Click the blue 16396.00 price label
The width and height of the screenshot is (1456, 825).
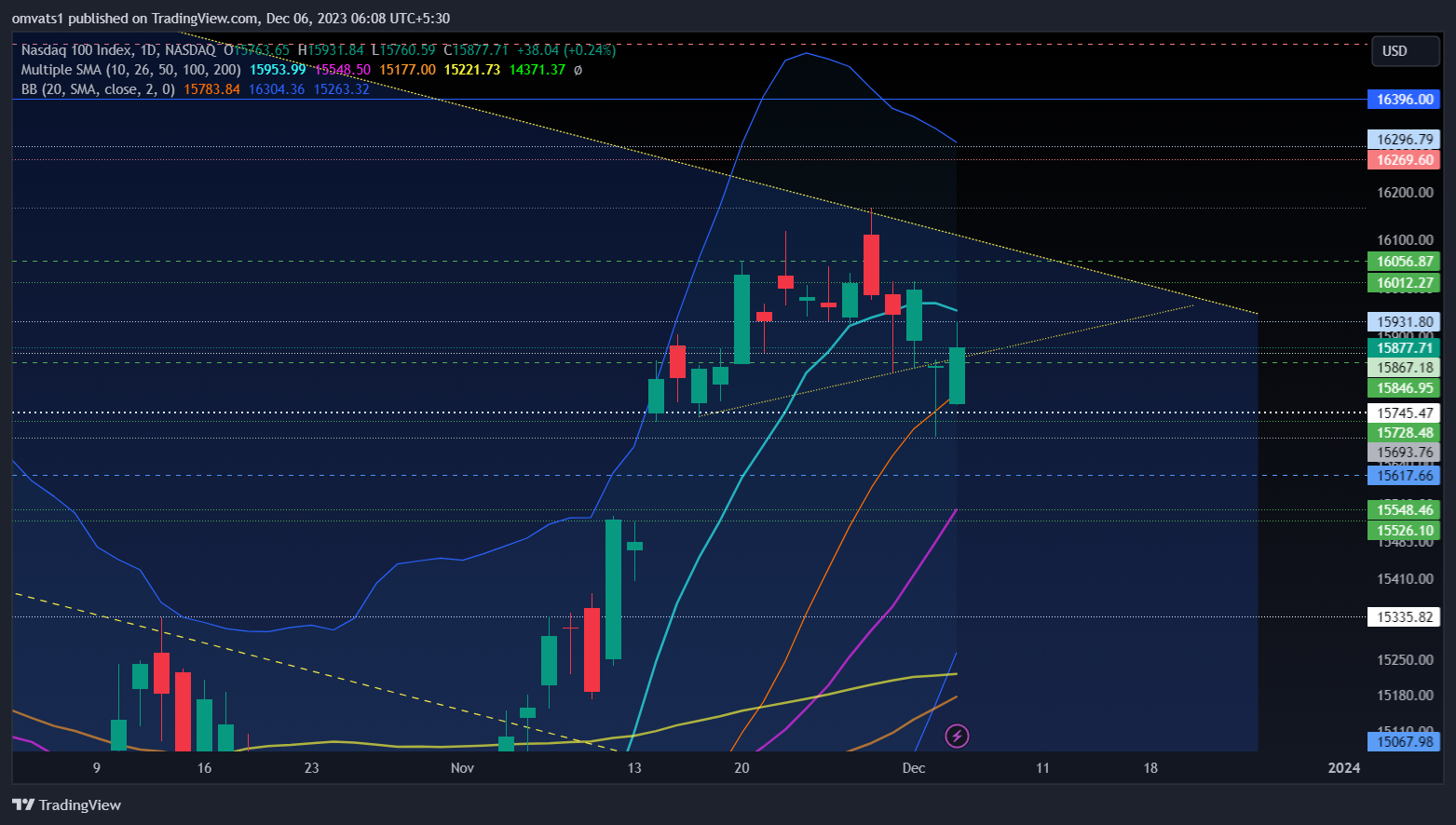tap(1404, 100)
